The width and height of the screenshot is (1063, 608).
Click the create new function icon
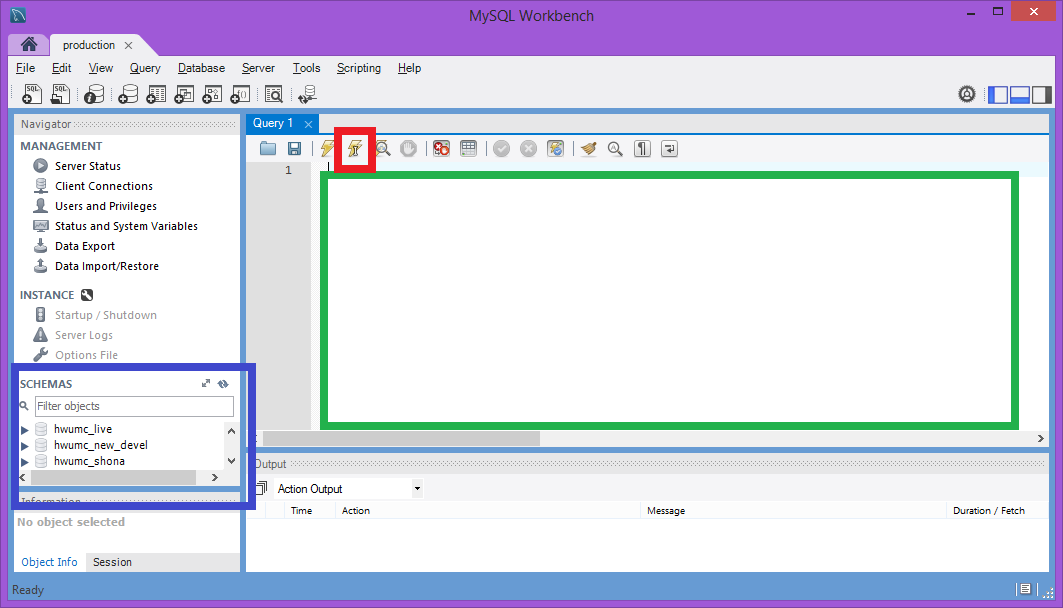(x=240, y=94)
